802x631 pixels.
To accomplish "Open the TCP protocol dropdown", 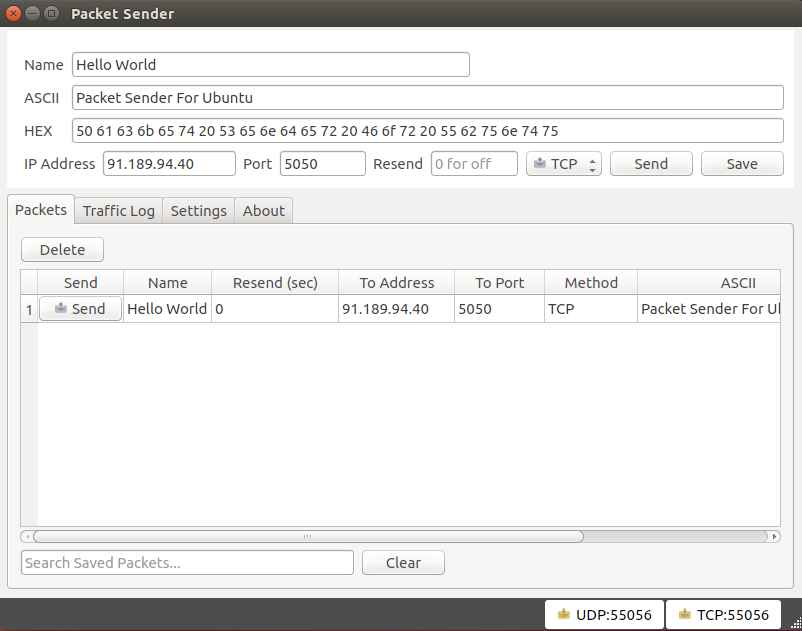I will 564,164.
